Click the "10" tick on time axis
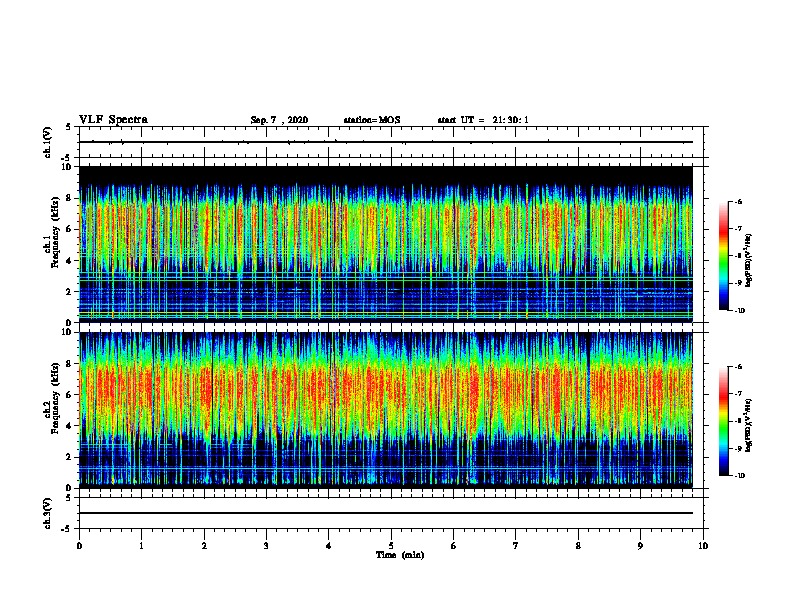 point(703,546)
